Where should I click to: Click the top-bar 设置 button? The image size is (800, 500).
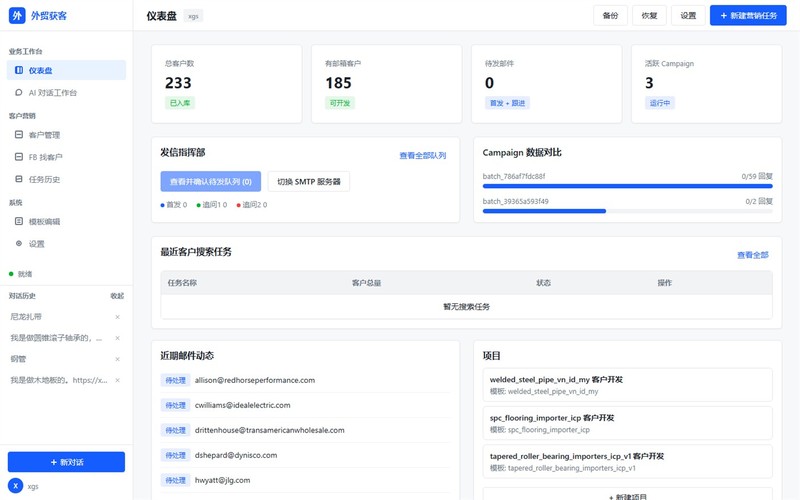pyautogui.click(x=688, y=15)
